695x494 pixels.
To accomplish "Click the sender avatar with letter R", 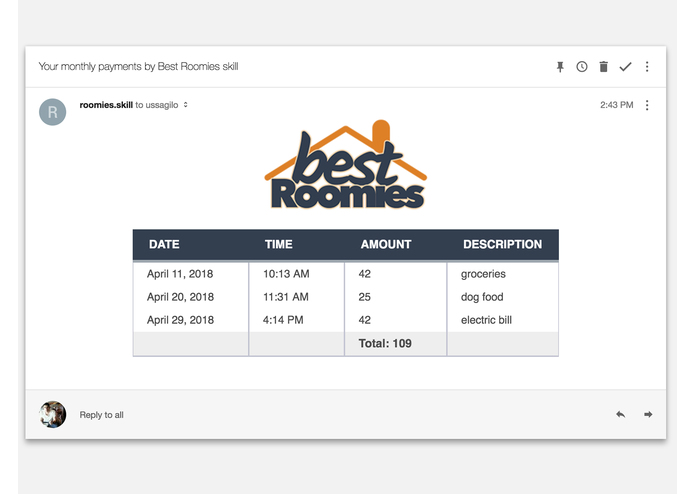I will 53,112.
